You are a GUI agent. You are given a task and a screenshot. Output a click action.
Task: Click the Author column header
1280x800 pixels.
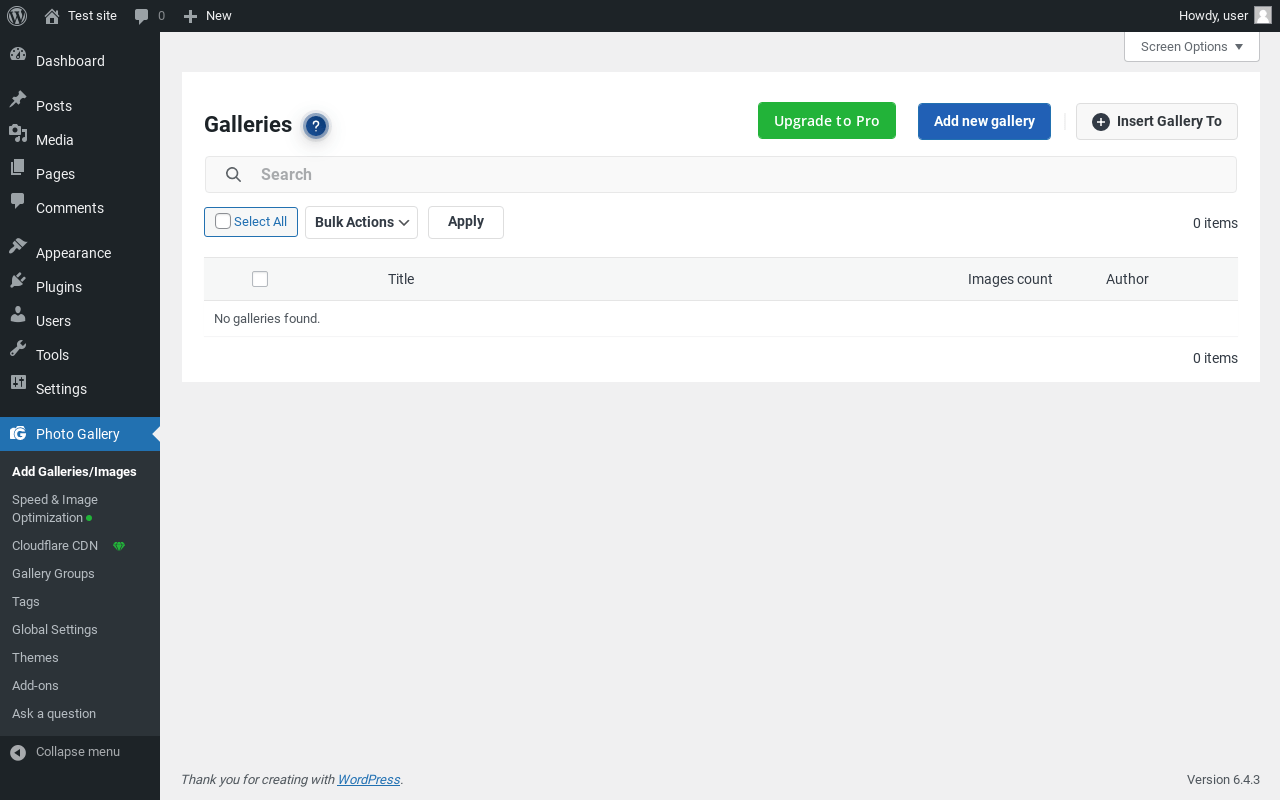1127,279
